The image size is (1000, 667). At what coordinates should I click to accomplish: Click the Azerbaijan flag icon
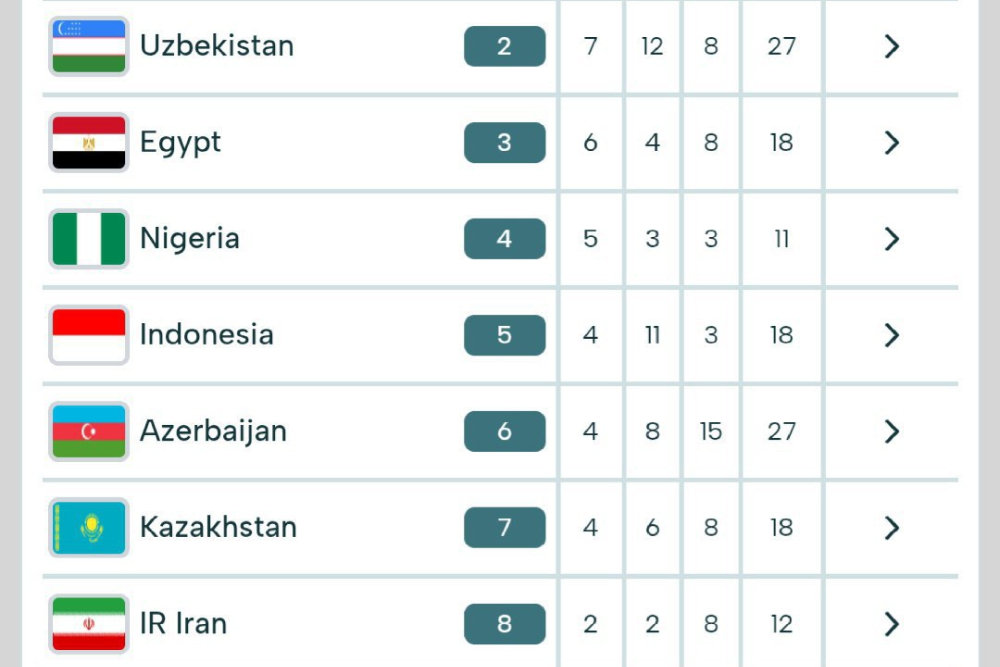tap(89, 431)
